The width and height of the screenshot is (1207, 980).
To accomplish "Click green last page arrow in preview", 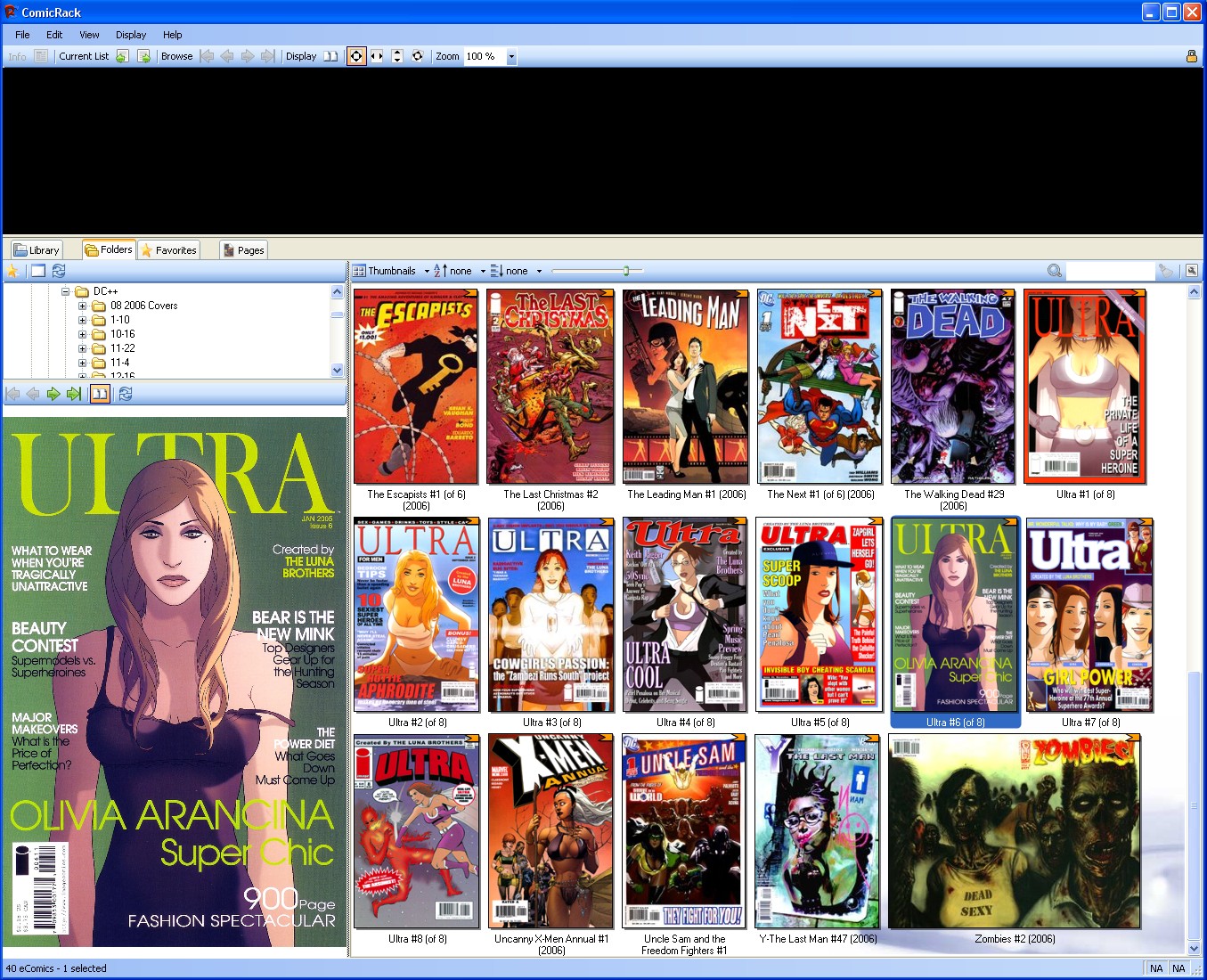I will click(74, 394).
